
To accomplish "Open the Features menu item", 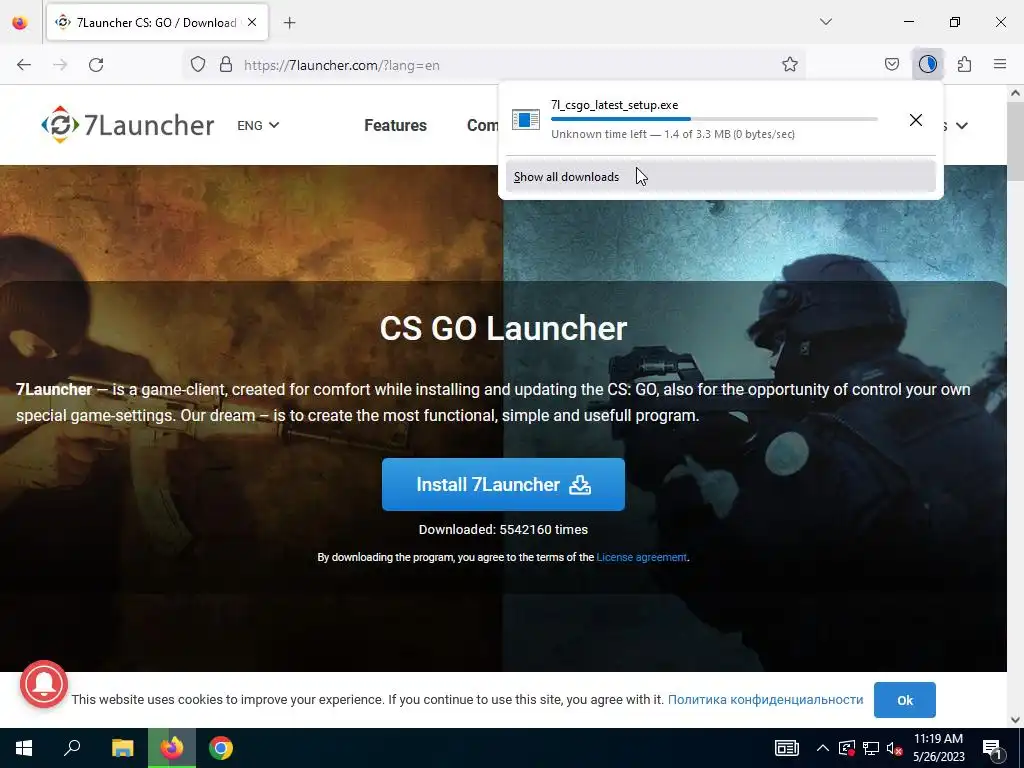I will [395, 125].
